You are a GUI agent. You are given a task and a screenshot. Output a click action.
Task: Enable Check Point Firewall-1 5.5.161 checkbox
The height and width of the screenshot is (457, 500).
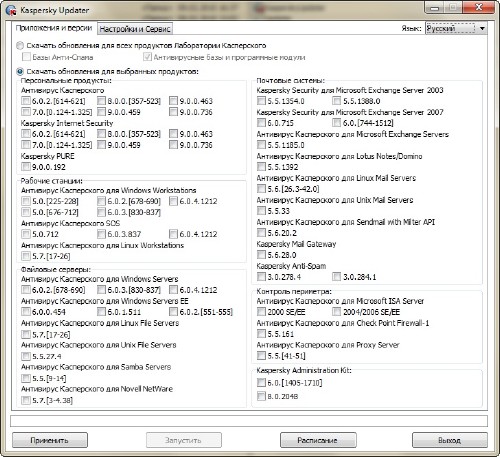click(x=261, y=334)
